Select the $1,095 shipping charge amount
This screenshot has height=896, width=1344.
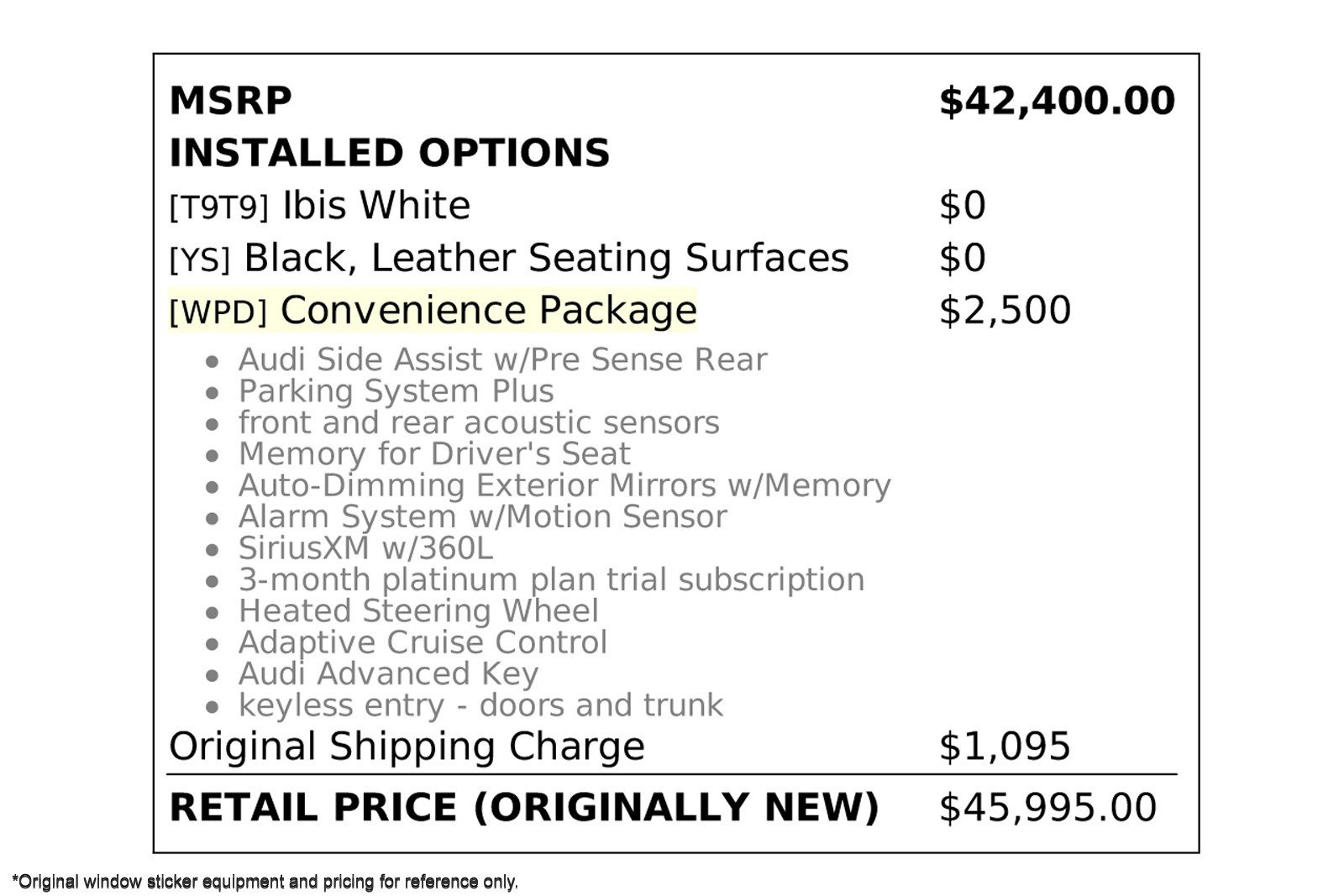pos(1005,747)
